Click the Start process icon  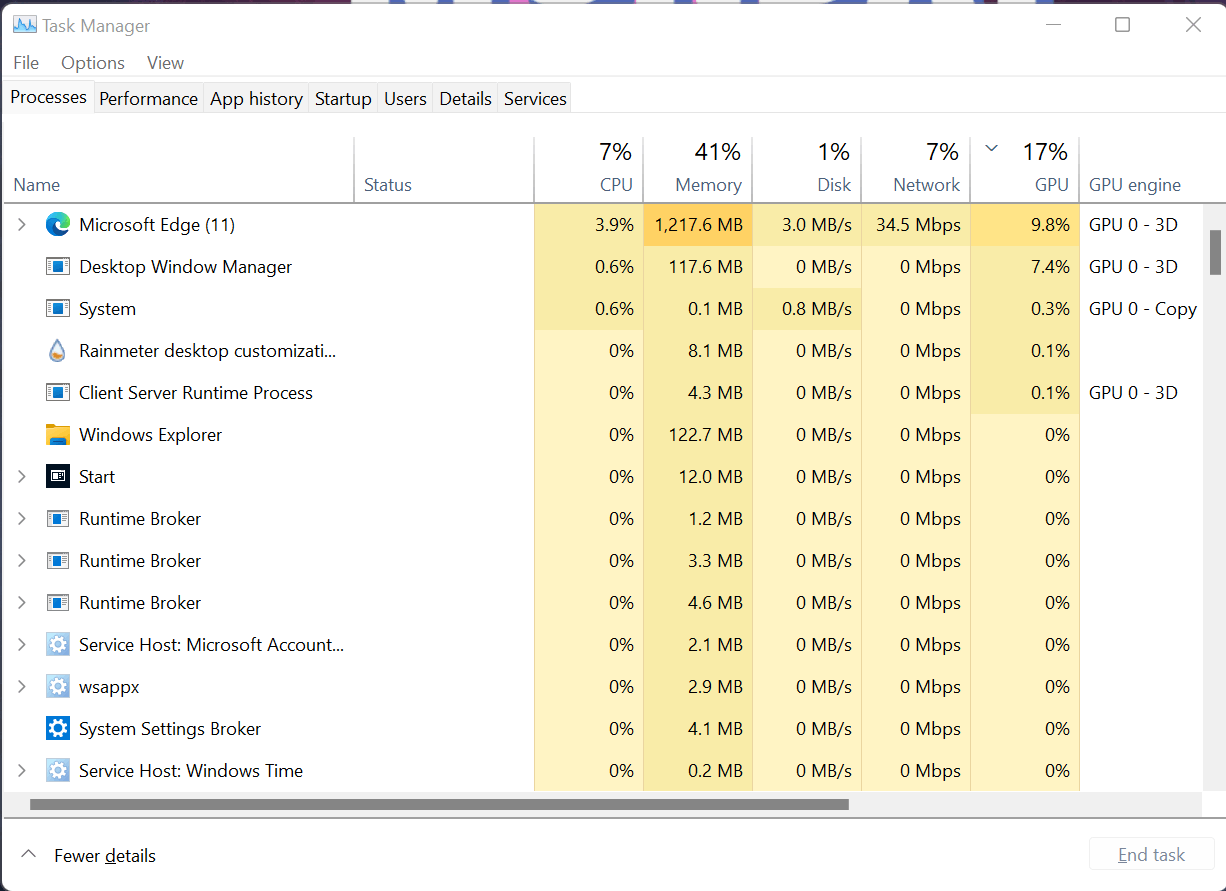58,477
